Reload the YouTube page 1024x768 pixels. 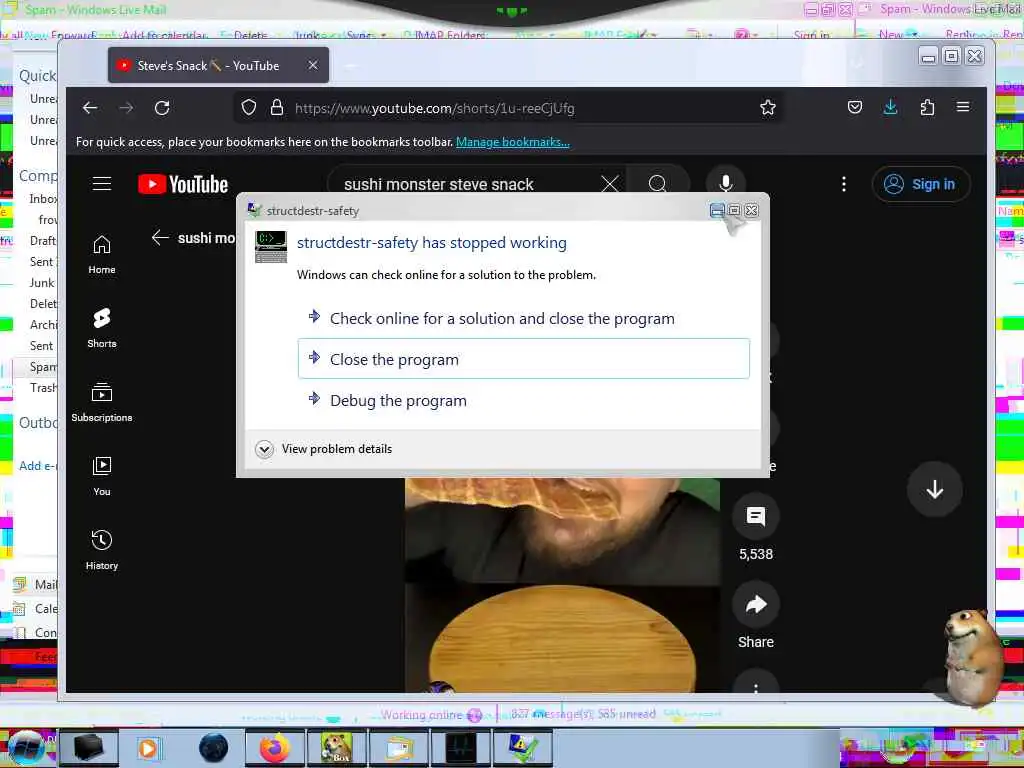[x=162, y=108]
